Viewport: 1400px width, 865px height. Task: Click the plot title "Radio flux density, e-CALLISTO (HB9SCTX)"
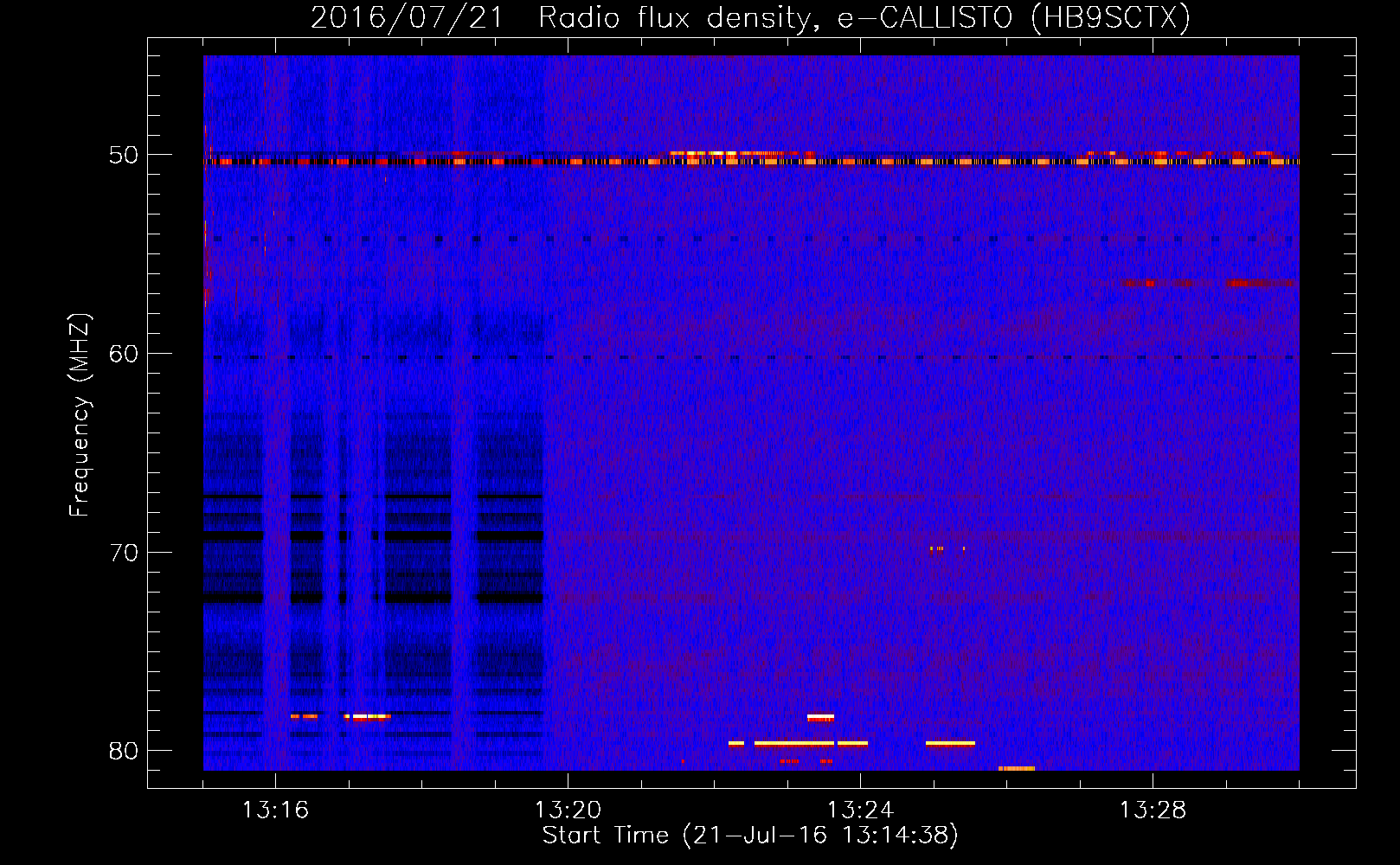864,18
